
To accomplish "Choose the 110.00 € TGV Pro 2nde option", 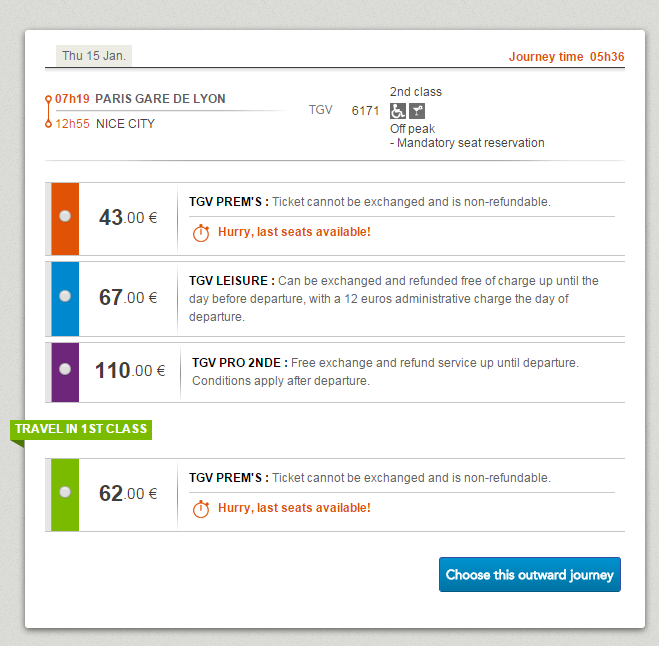I will point(65,370).
